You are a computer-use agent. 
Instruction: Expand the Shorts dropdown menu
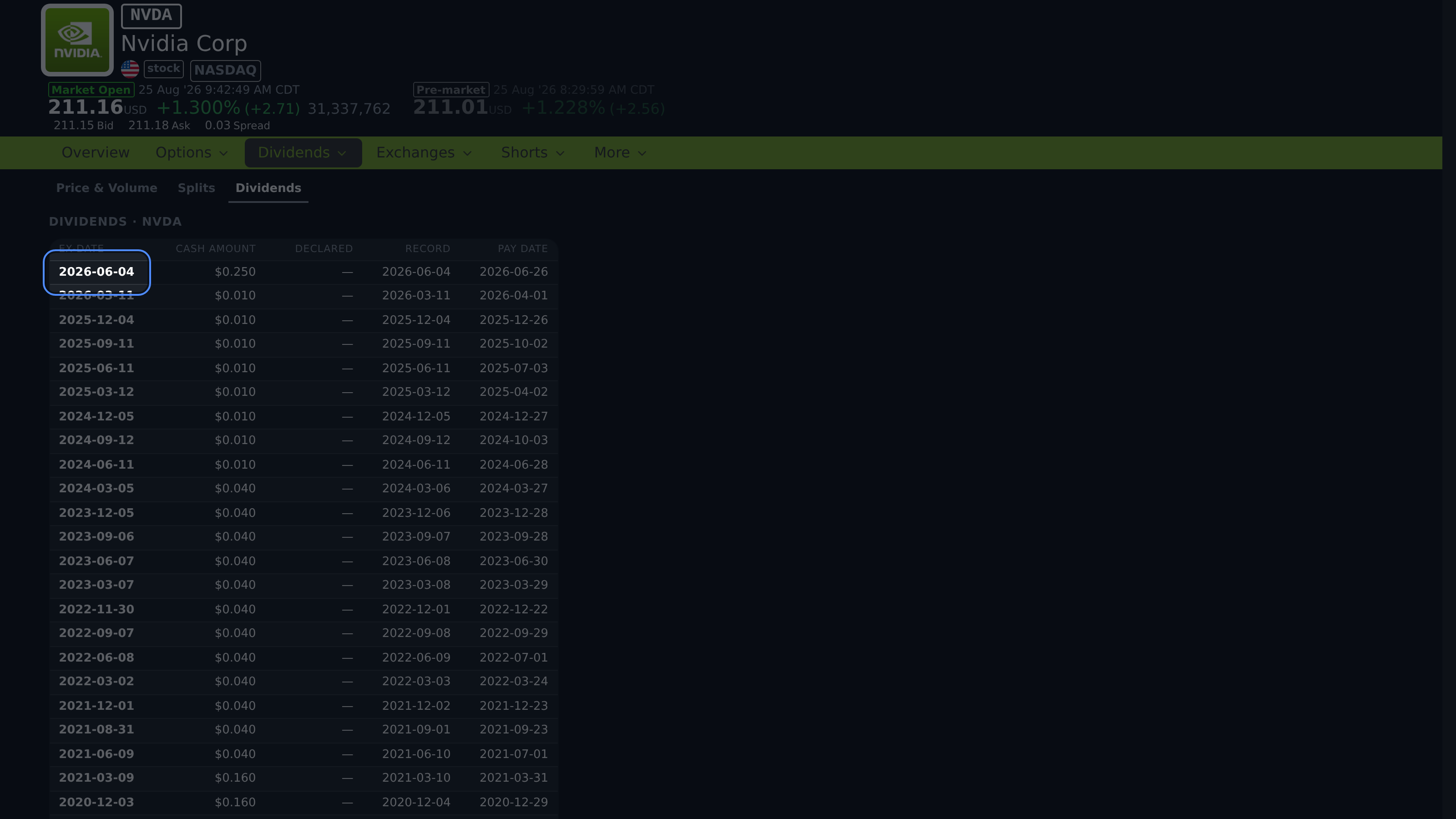point(533,152)
